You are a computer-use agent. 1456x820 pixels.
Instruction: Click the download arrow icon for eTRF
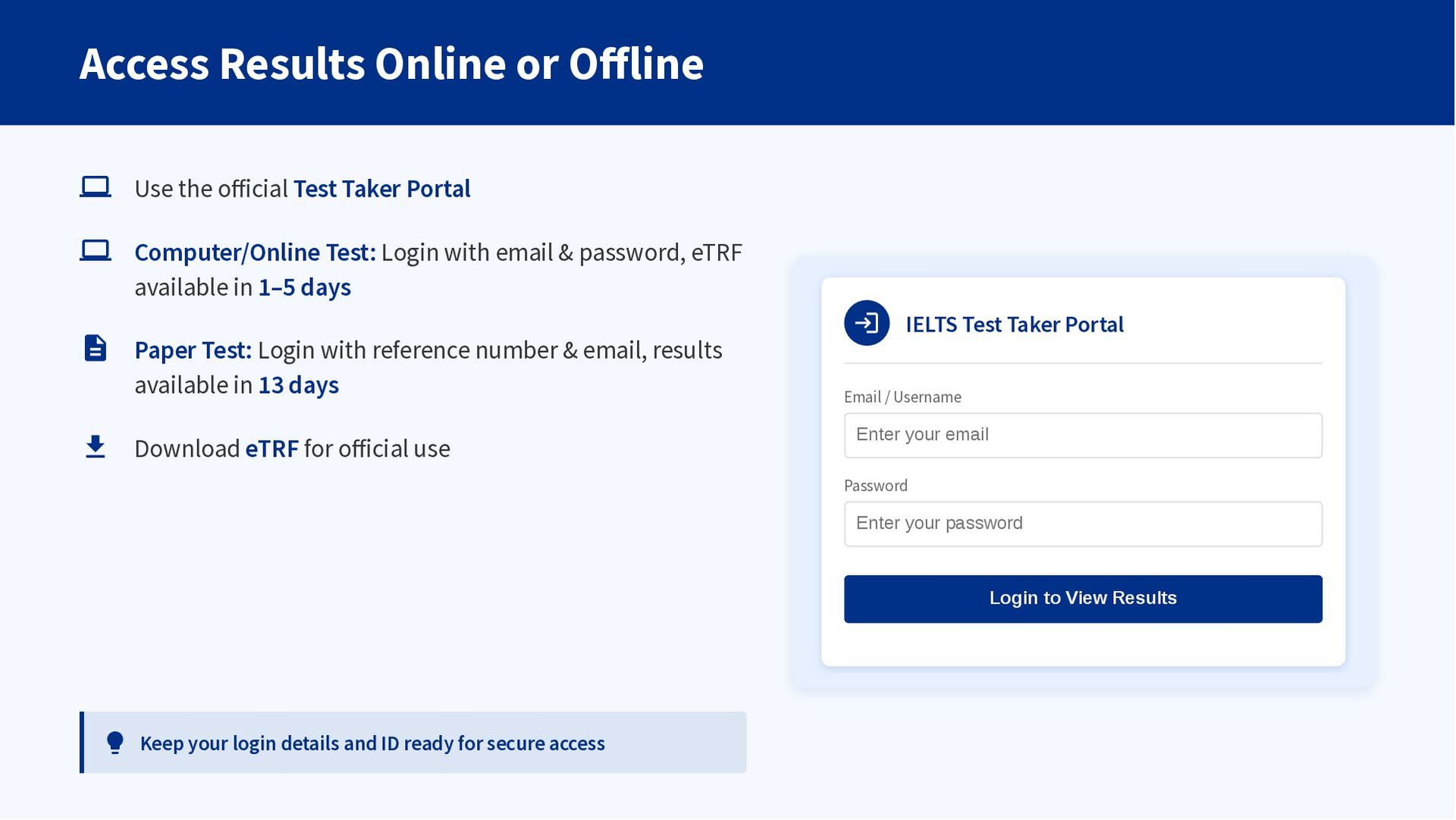(96, 447)
